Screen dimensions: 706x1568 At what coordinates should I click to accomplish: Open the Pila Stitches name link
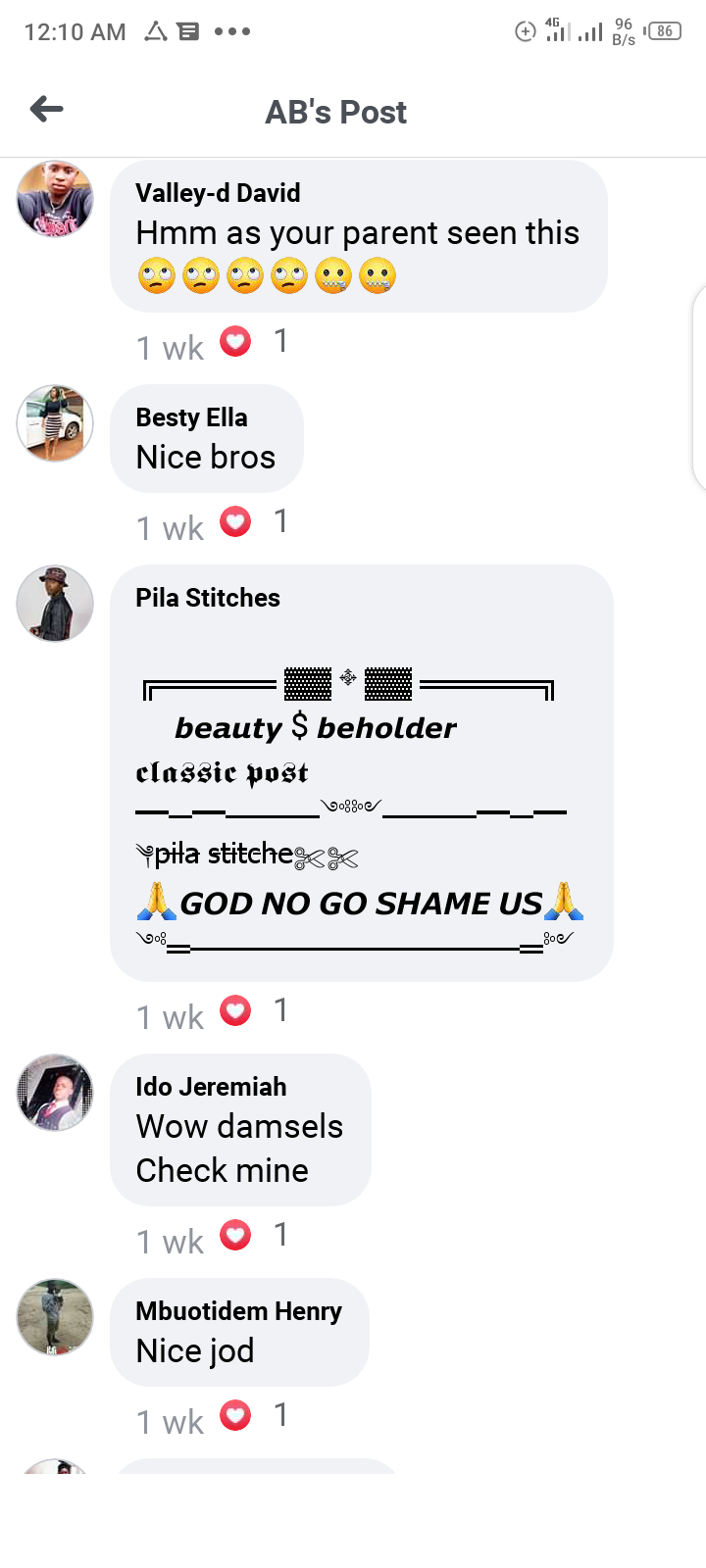click(208, 598)
